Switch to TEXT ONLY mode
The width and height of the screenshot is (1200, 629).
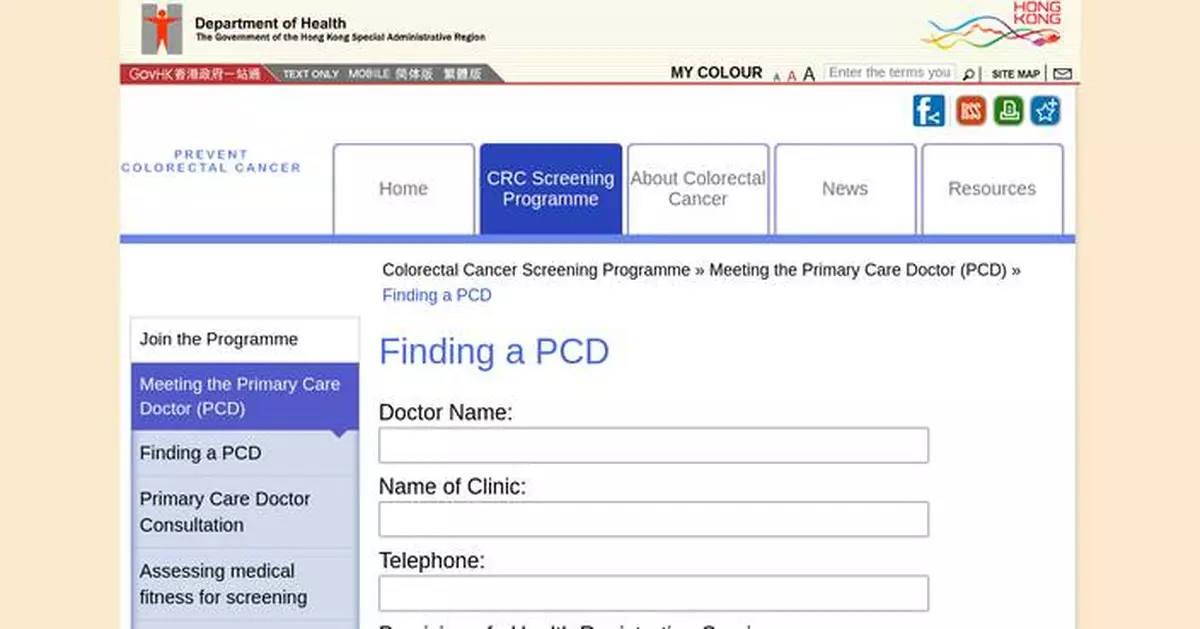(x=309, y=73)
